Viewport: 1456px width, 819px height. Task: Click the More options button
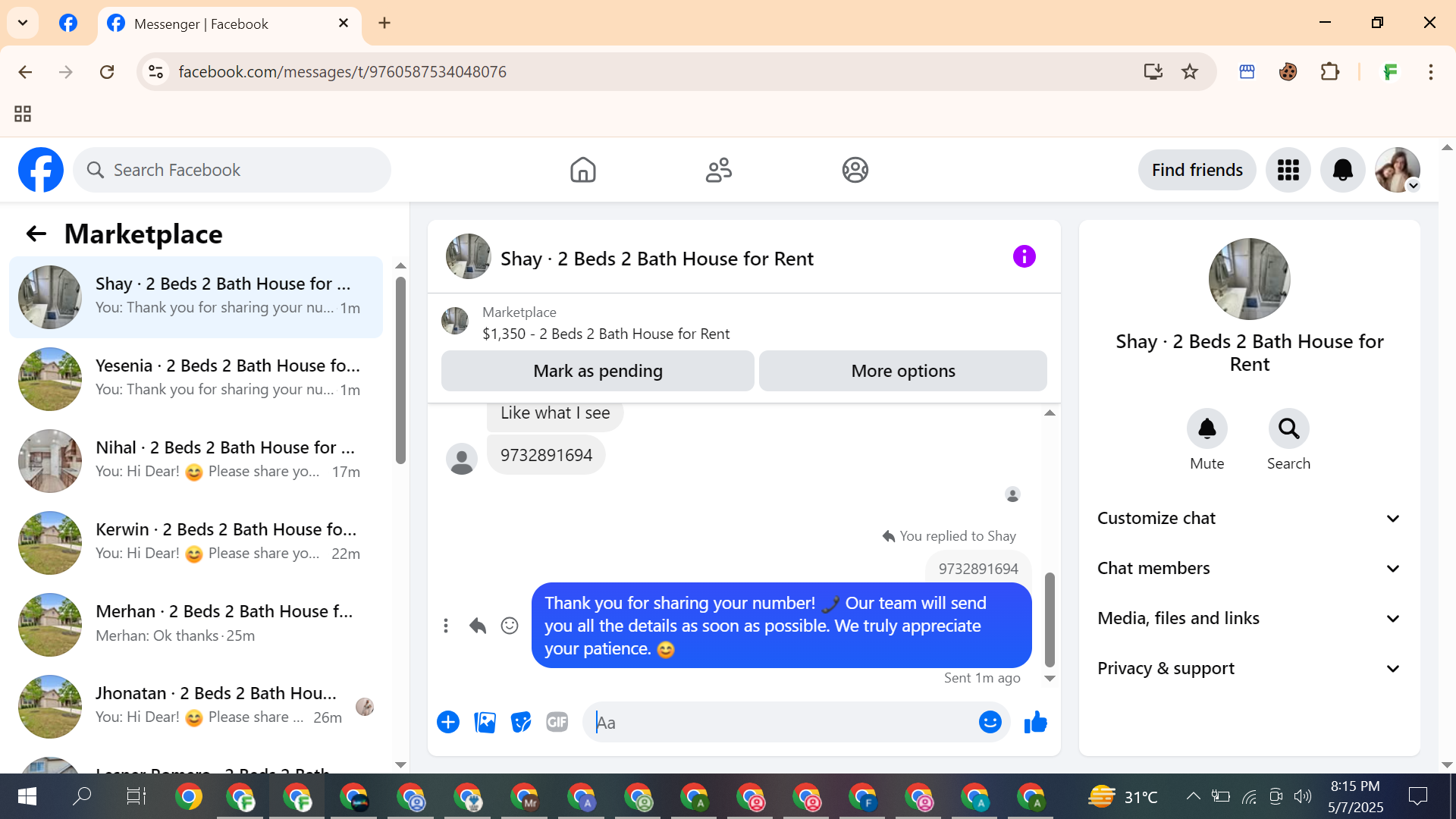(902, 371)
